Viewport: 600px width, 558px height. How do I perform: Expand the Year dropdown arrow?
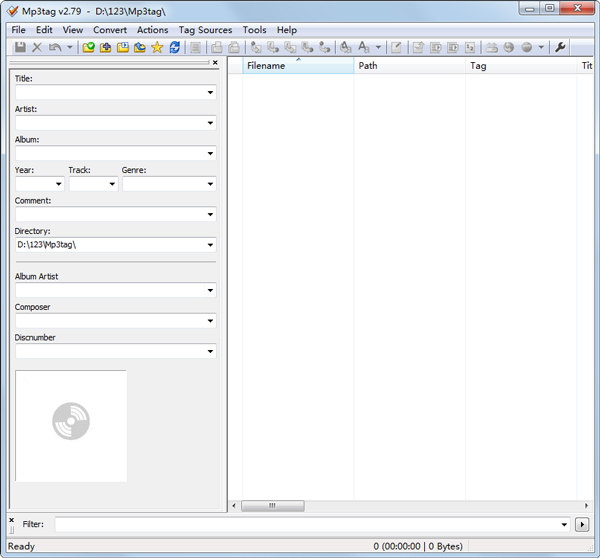59,184
